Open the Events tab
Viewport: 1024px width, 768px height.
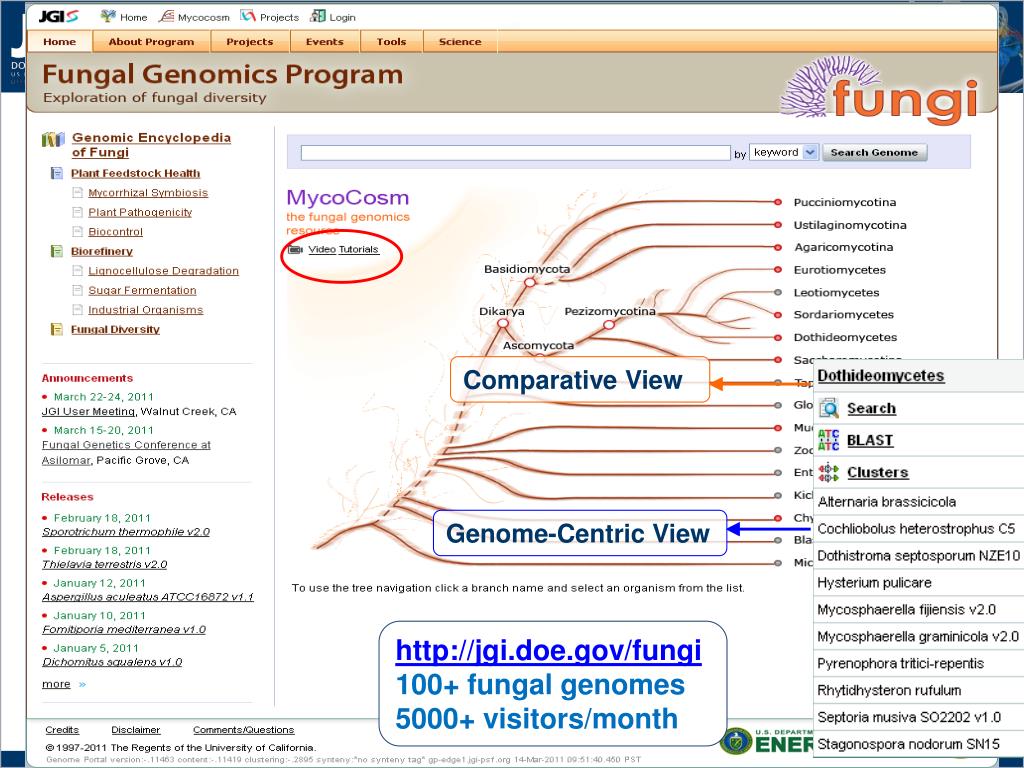pos(325,41)
